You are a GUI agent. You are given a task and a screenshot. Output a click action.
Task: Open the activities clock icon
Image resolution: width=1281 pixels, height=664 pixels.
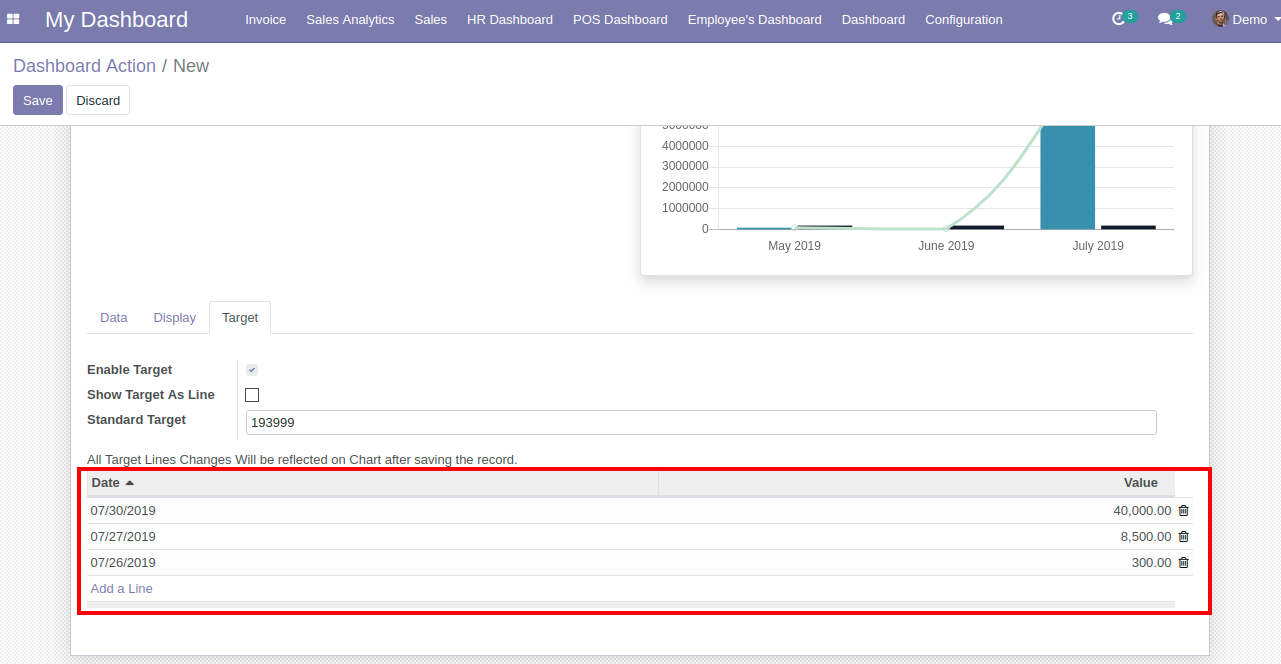1119,19
